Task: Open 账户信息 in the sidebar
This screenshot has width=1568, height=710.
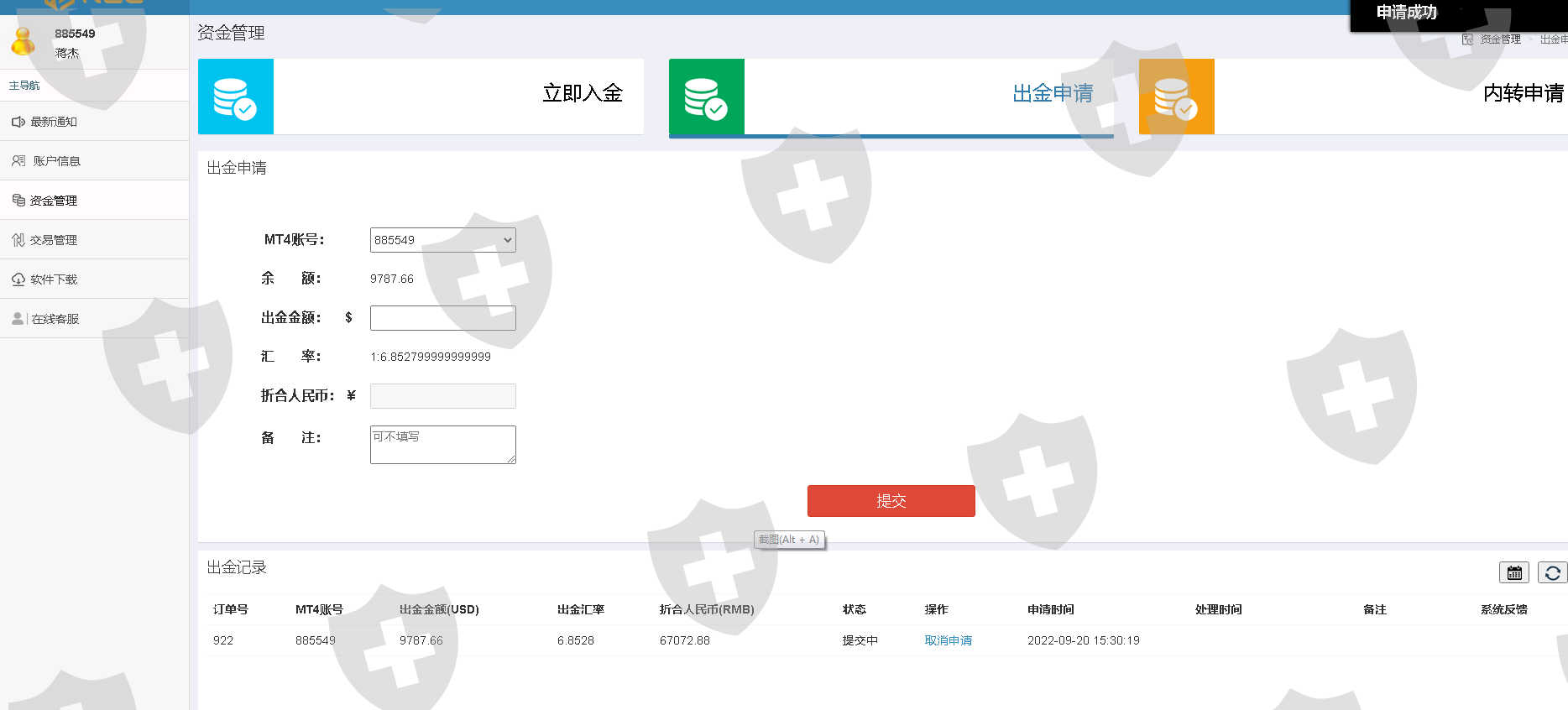Action: tap(56, 161)
